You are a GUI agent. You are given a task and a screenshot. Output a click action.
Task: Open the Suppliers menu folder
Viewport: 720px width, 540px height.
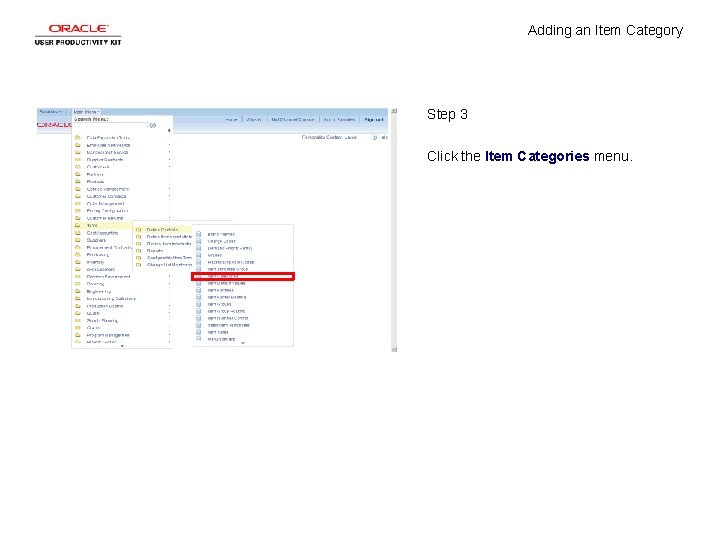[x=96, y=240]
